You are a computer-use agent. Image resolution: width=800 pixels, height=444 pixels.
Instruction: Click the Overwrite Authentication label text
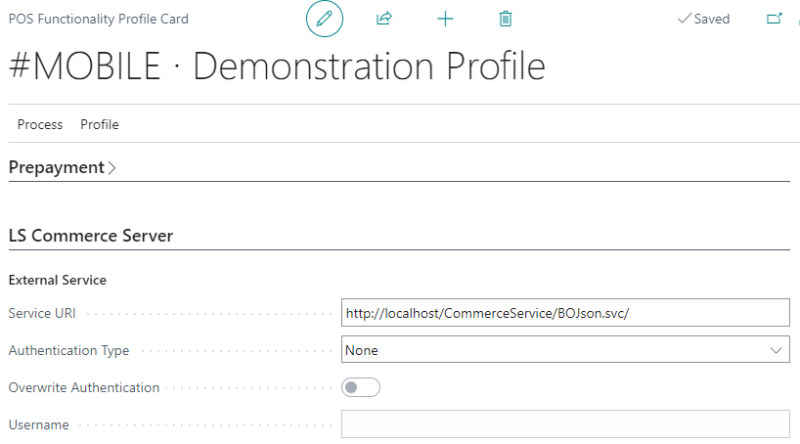pyautogui.click(x=83, y=387)
